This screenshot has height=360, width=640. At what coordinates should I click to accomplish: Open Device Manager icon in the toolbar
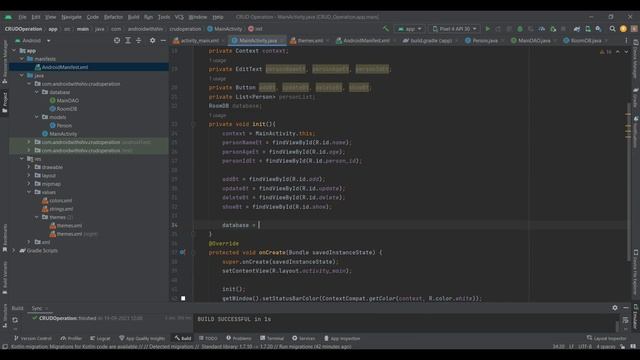588,29
